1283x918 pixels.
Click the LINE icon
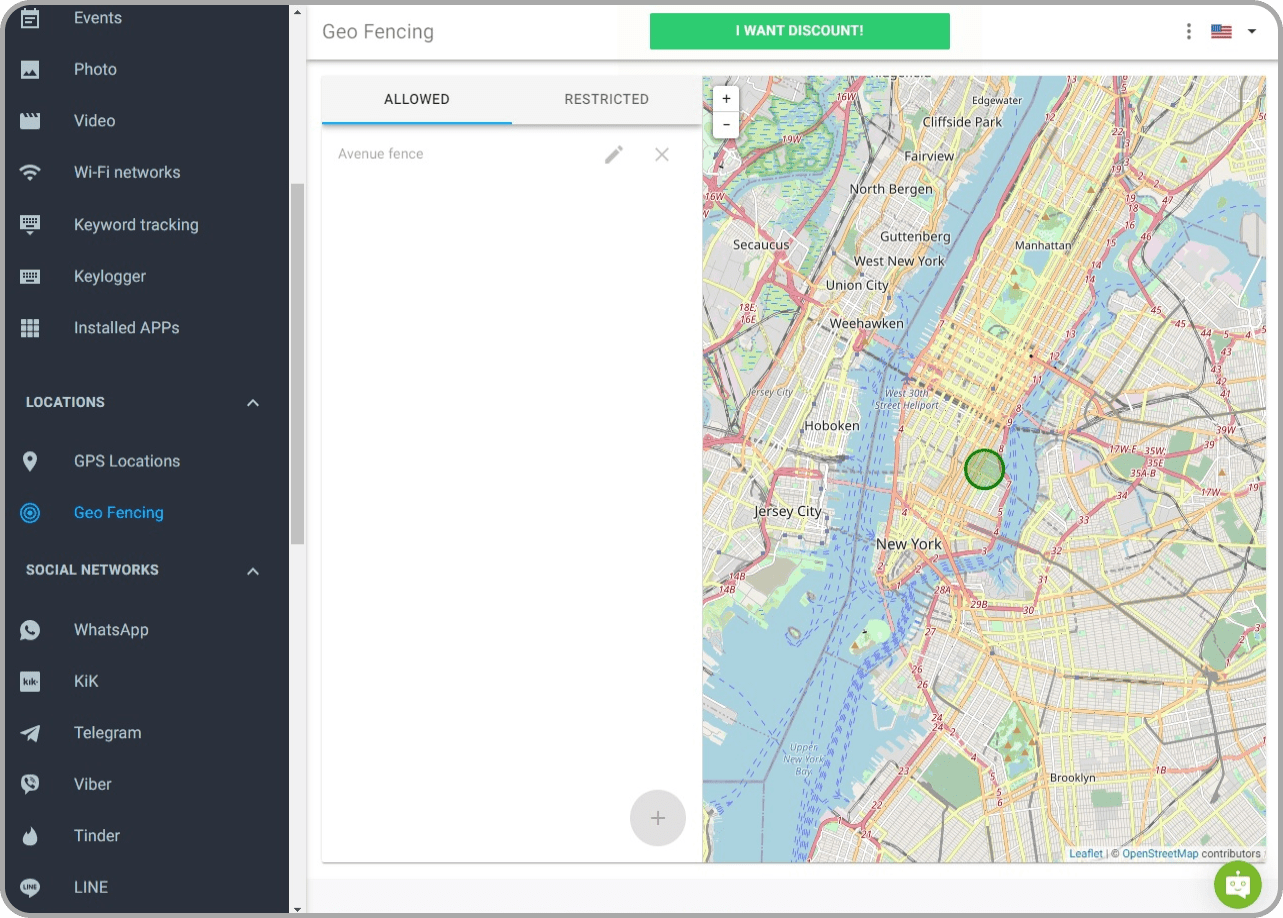point(30,887)
